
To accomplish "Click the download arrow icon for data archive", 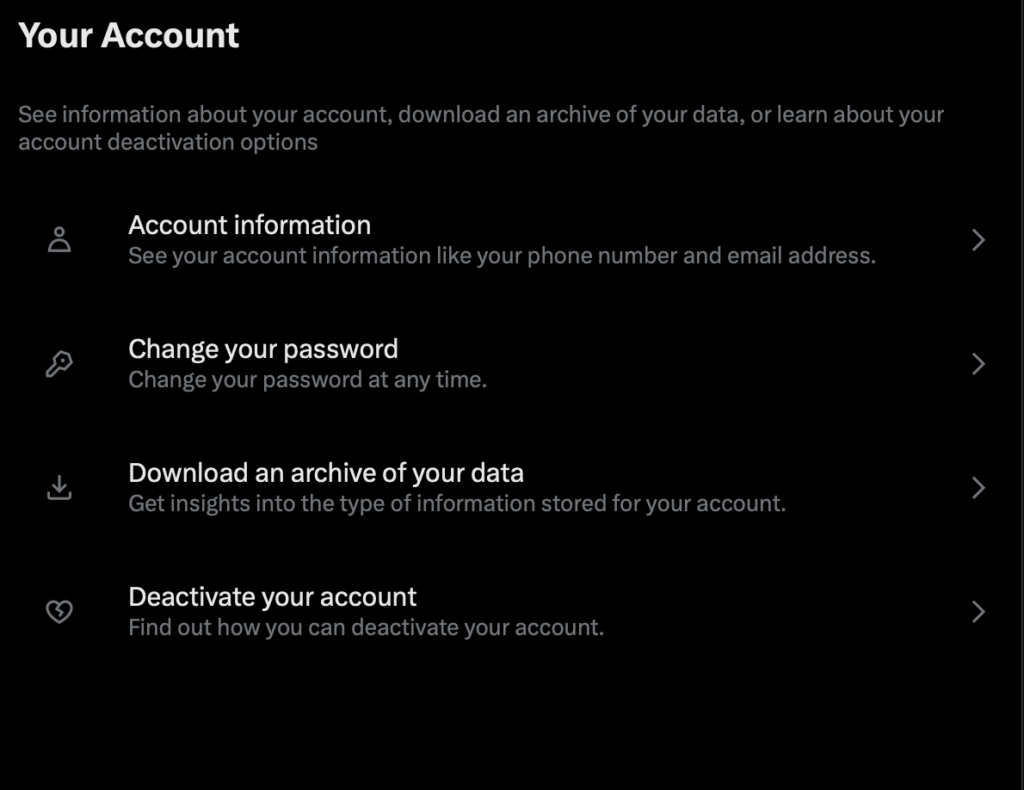I will point(60,488).
